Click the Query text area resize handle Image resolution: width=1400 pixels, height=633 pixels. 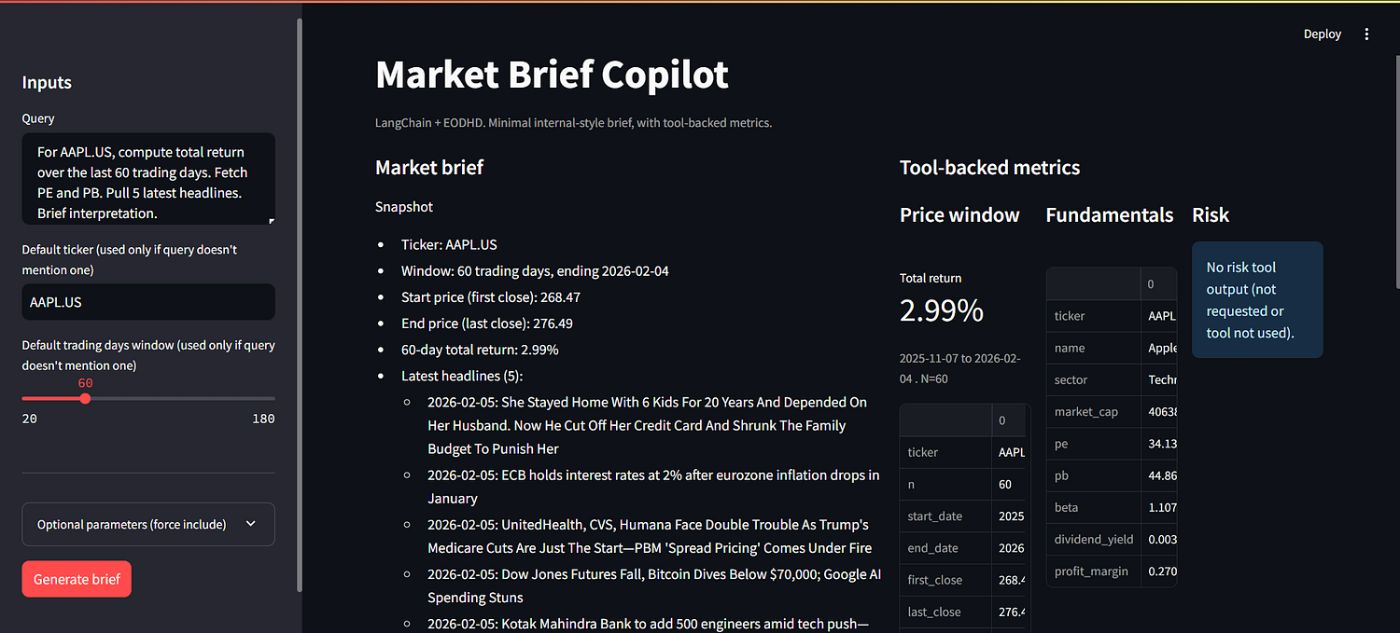click(x=270, y=220)
